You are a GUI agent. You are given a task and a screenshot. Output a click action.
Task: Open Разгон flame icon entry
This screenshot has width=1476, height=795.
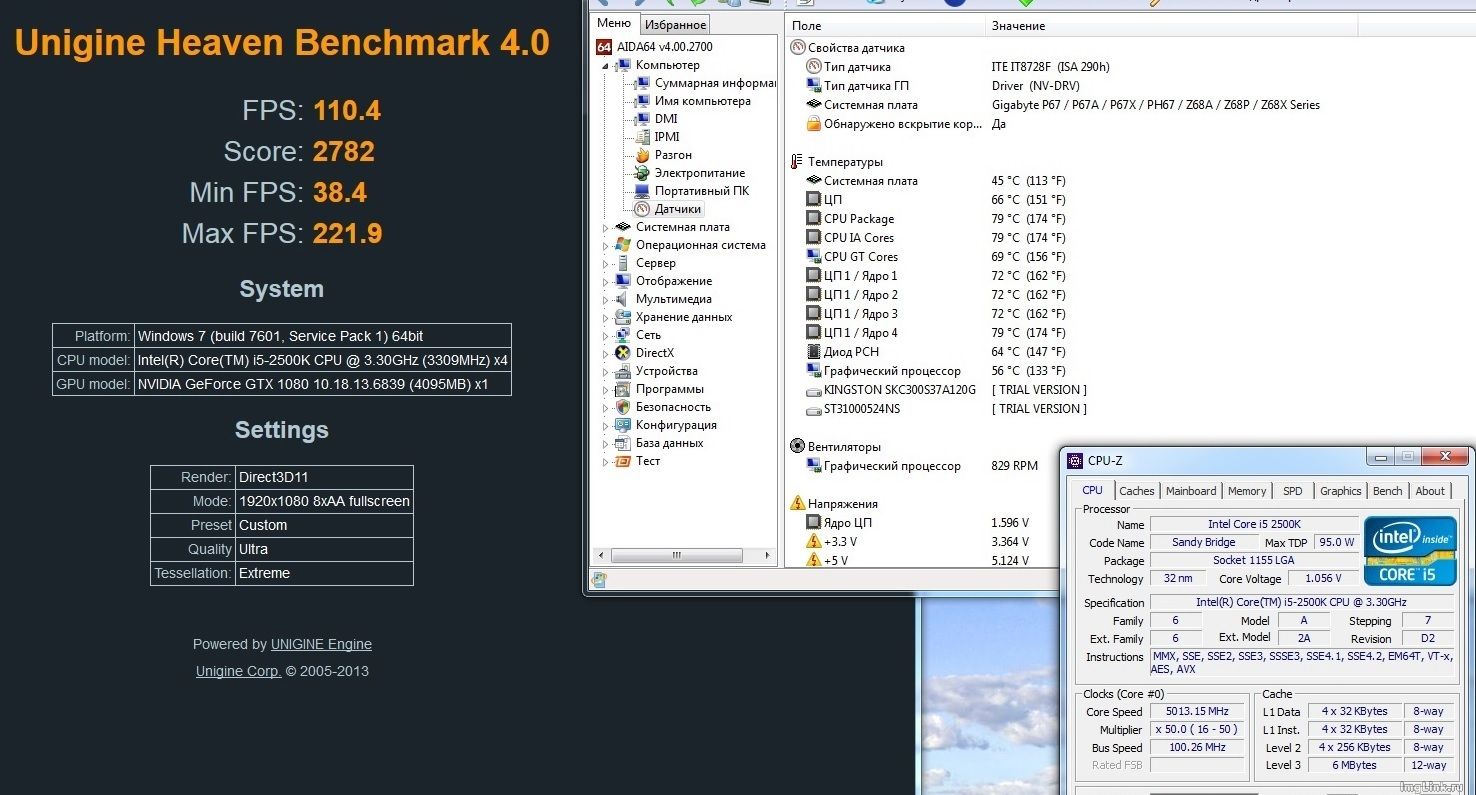[x=643, y=155]
